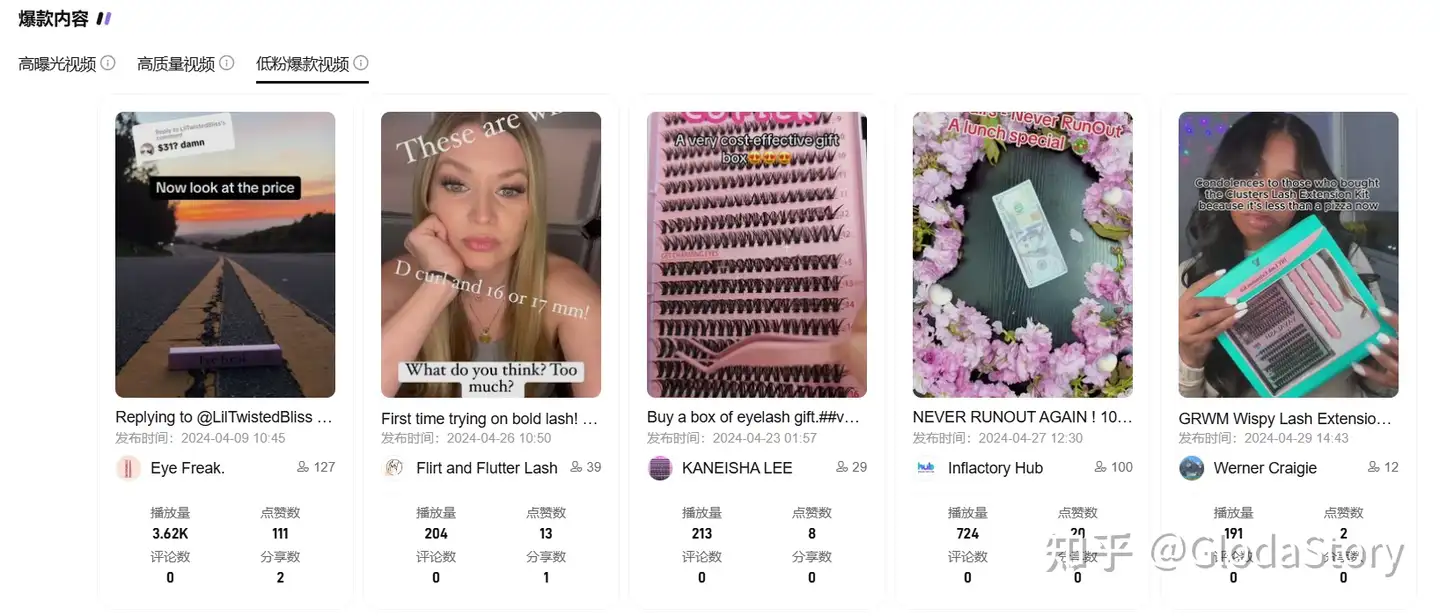Open the road sunset video thumbnail
The width and height of the screenshot is (1440, 616).
(225, 255)
